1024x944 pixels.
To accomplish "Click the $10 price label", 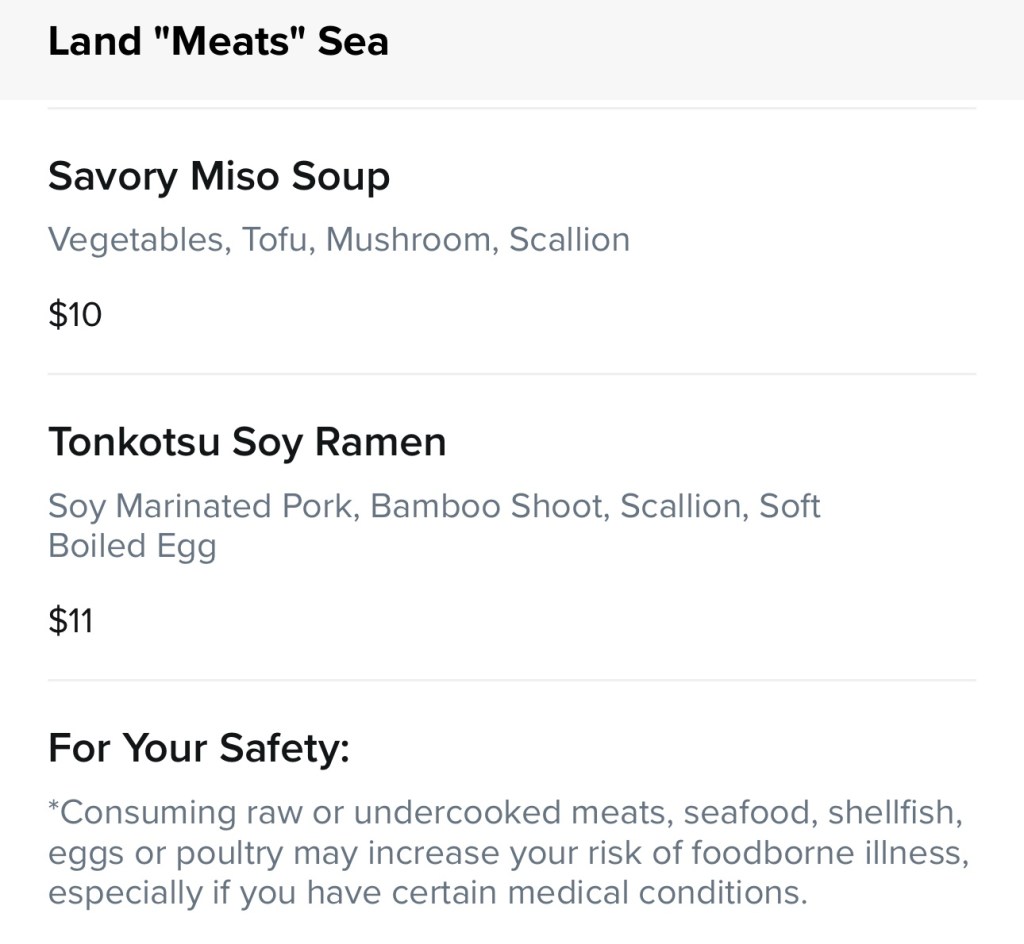I will pyautogui.click(x=75, y=315).
